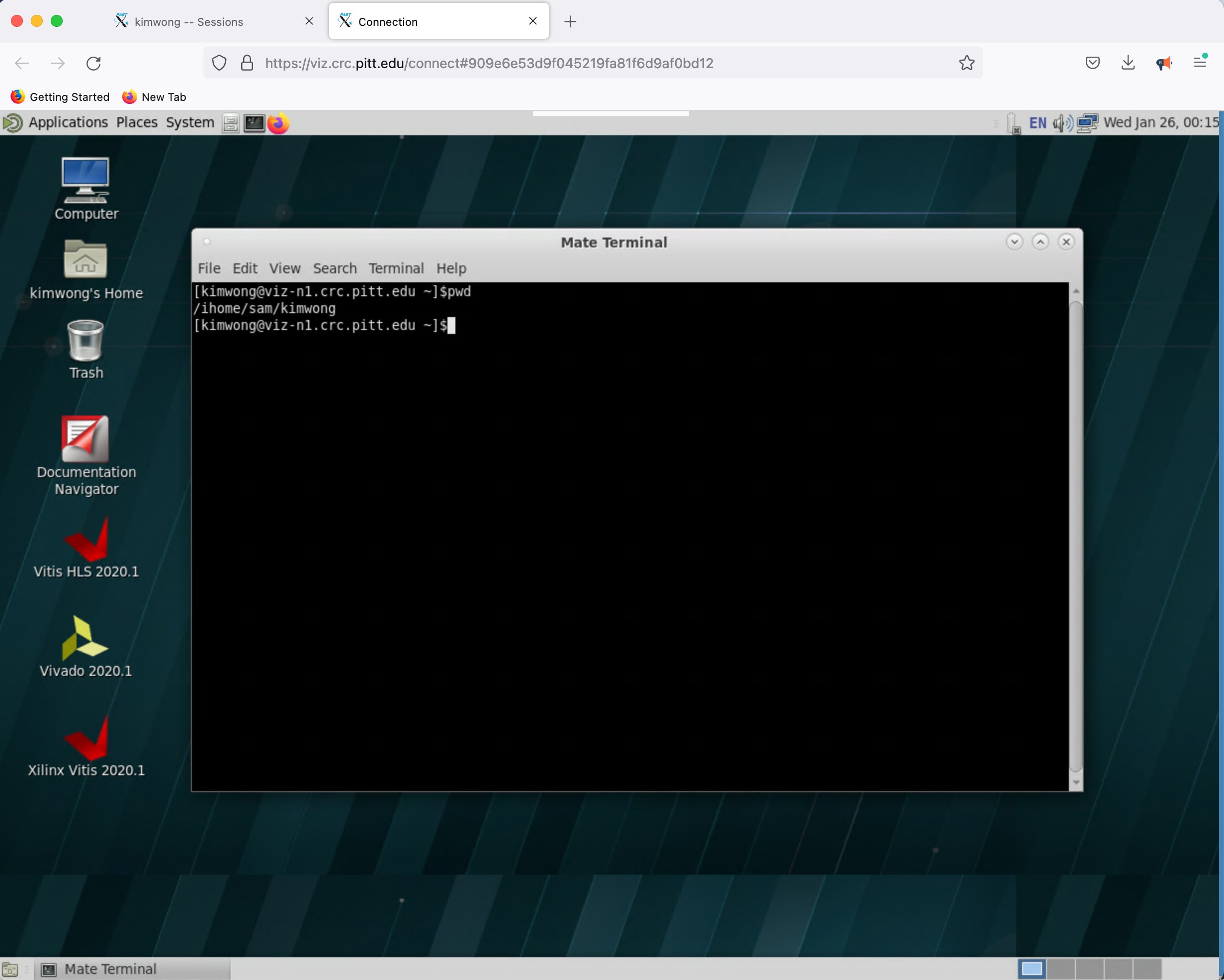Click the network connection tray icon
Screen dimensions: 1224x980
(x=1087, y=123)
